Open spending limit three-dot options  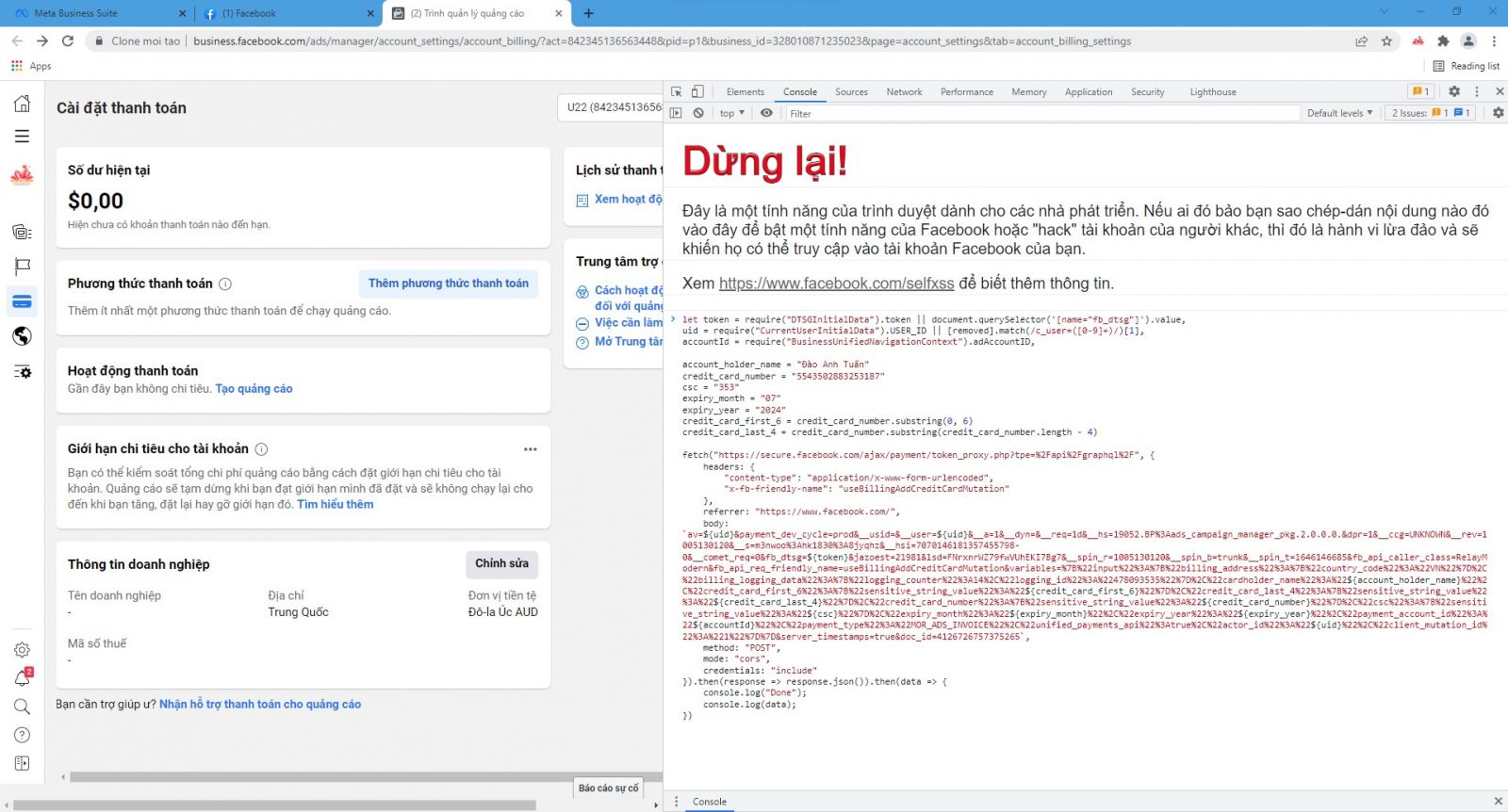[531, 449]
